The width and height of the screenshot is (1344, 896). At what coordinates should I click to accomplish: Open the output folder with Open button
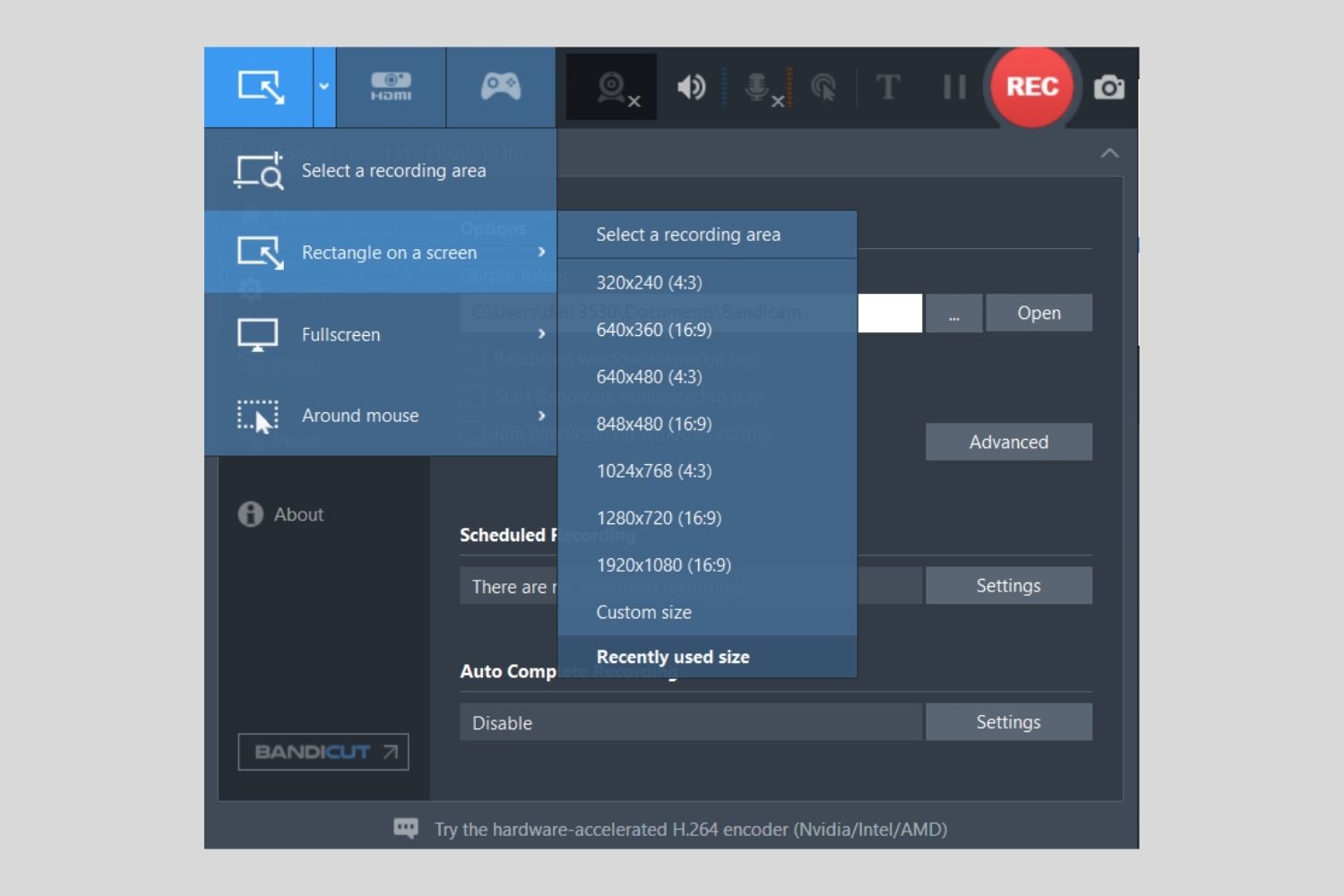click(1038, 313)
